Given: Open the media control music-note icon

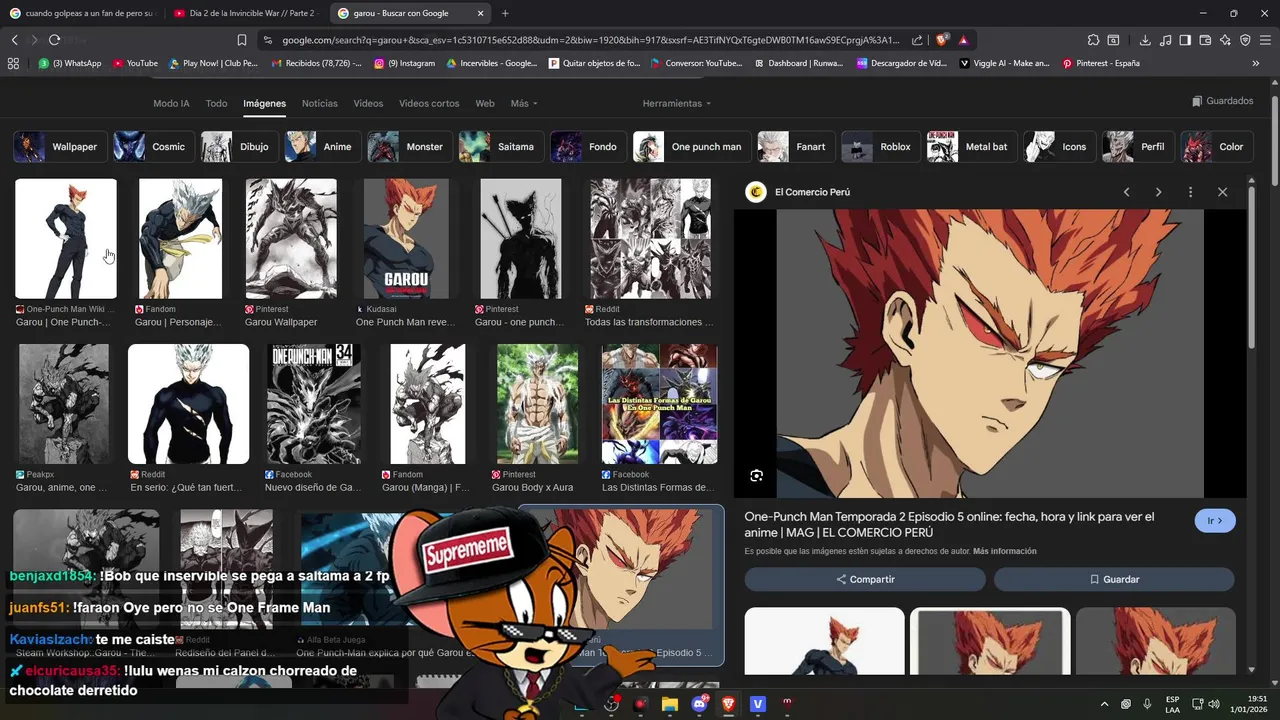Looking at the screenshot, I should coord(1166,40).
